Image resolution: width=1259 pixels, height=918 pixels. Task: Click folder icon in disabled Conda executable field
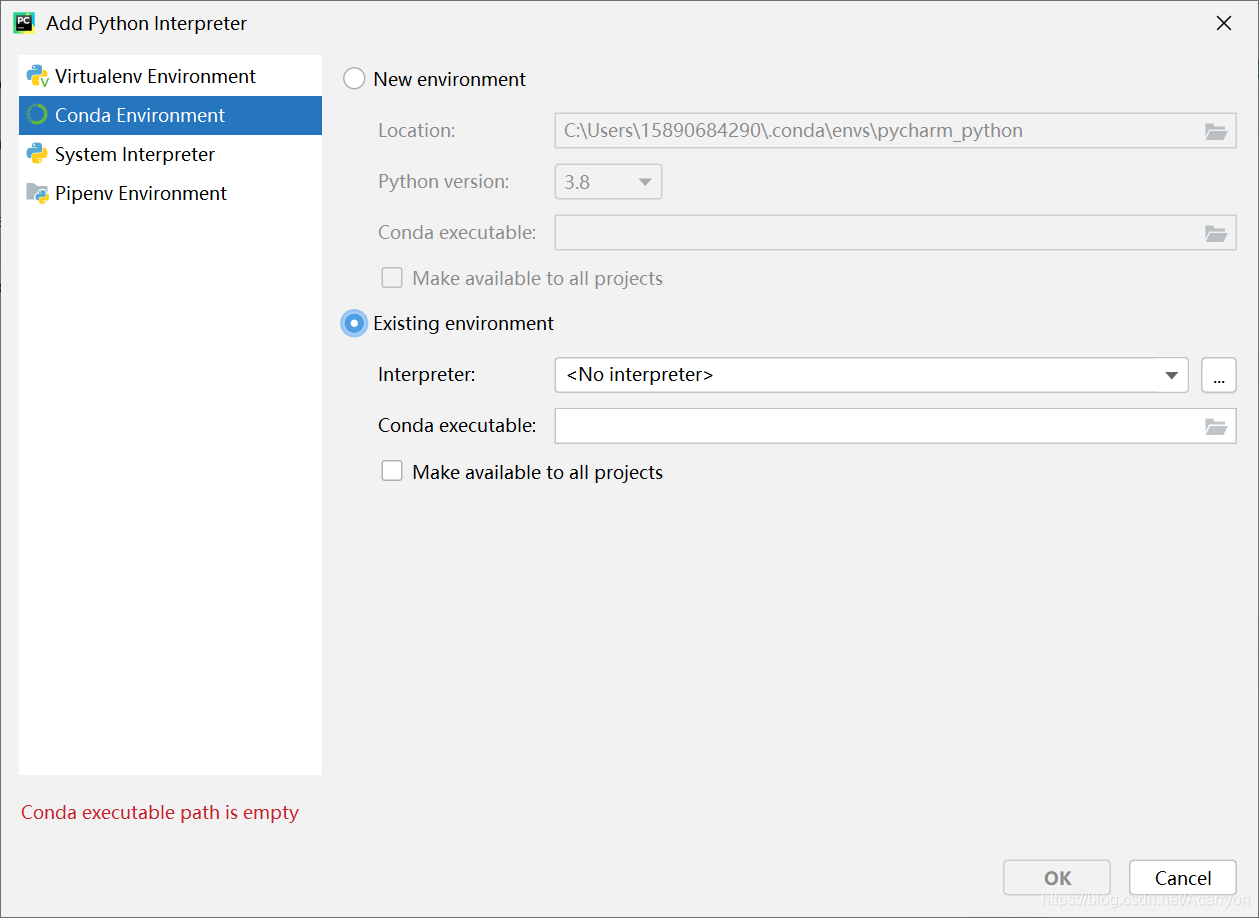[x=1215, y=233]
